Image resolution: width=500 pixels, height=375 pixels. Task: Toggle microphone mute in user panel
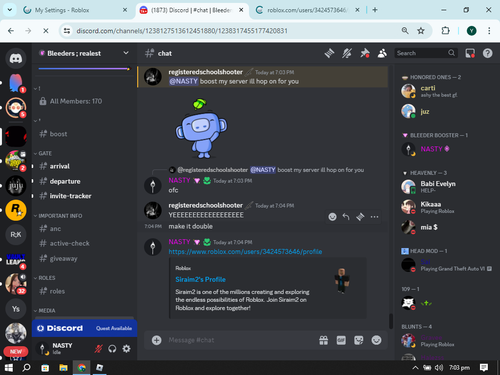point(98,349)
